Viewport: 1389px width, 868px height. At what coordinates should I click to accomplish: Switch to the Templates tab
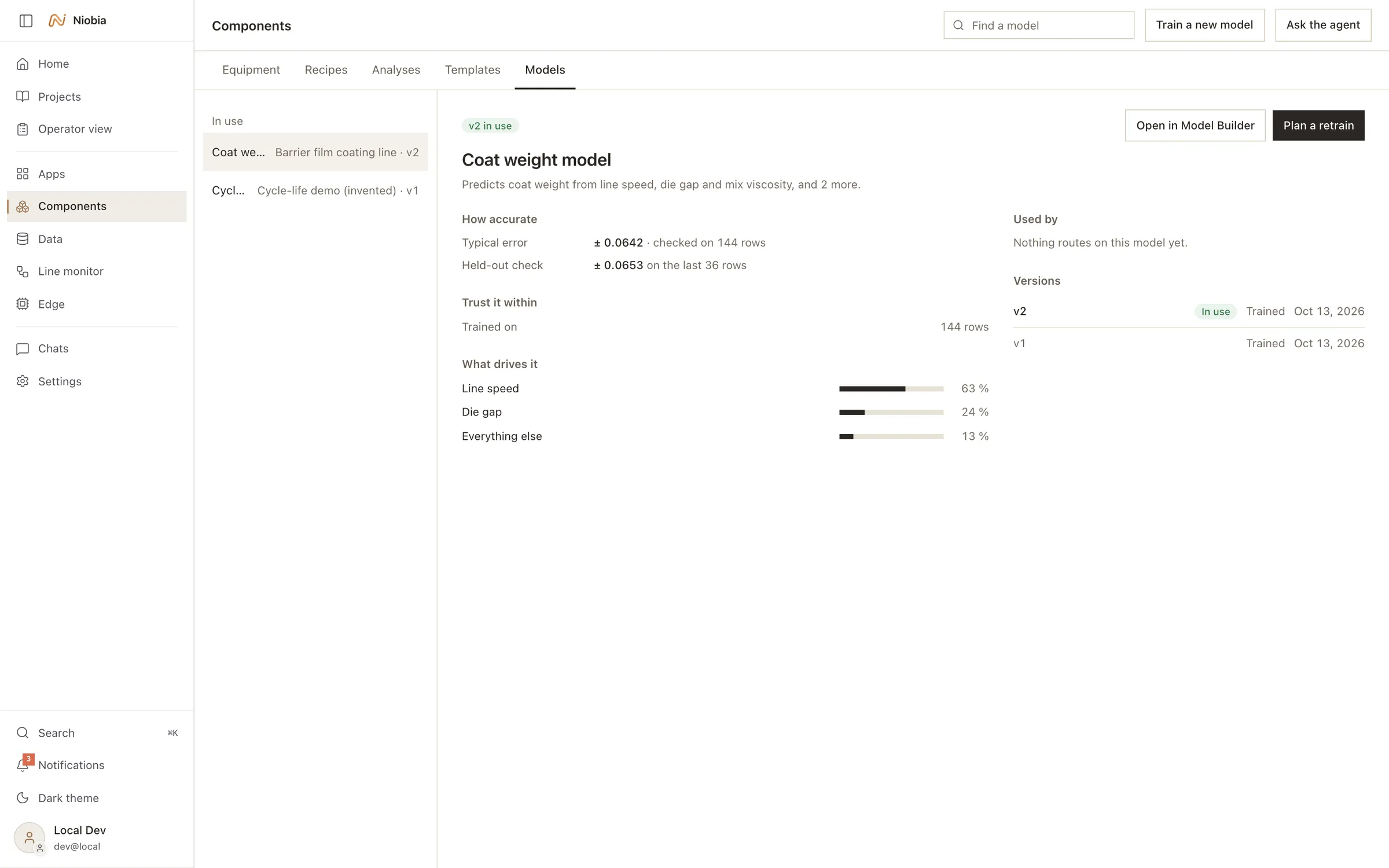click(x=472, y=69)
